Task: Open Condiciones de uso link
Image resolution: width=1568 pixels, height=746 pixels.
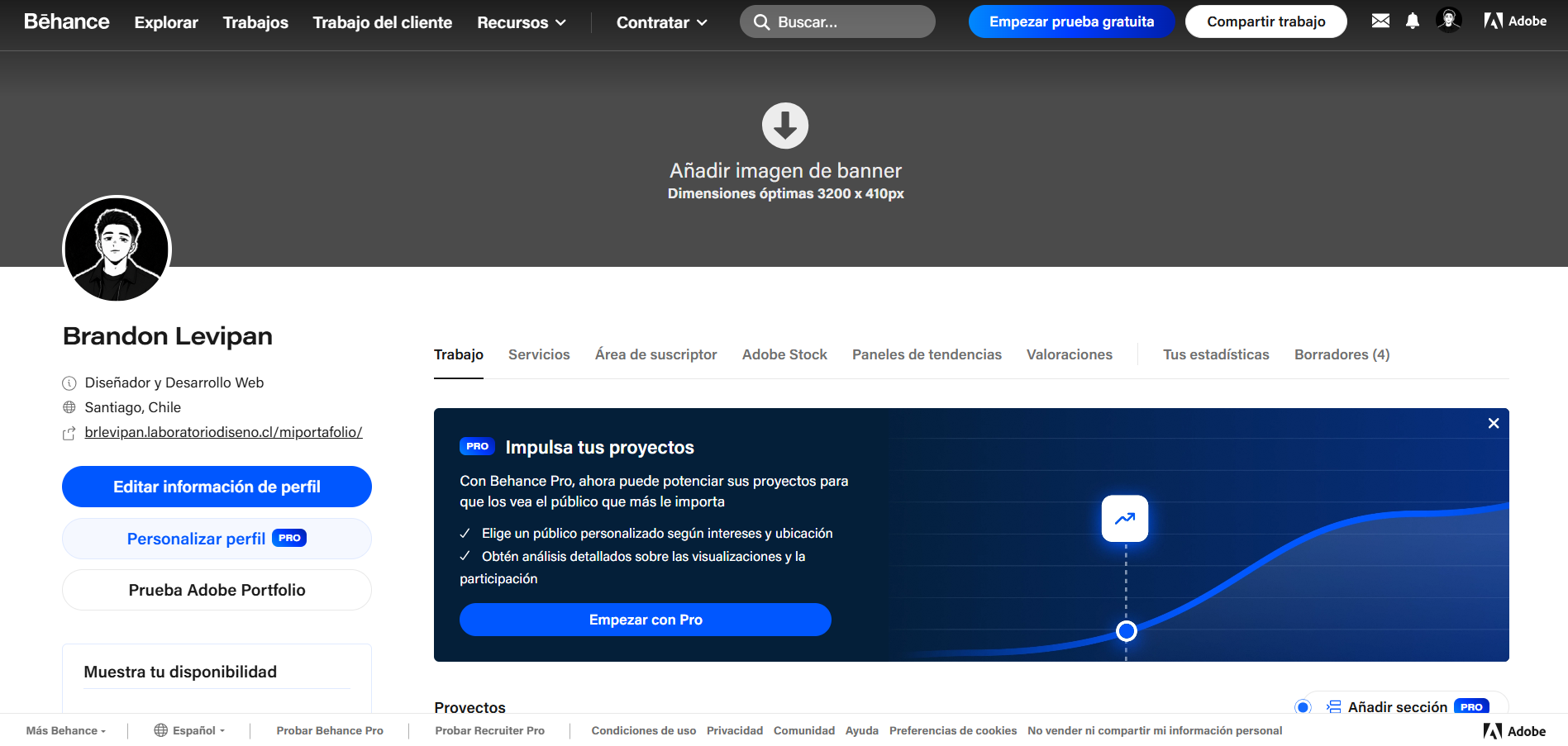Action: tap(644, 730)
